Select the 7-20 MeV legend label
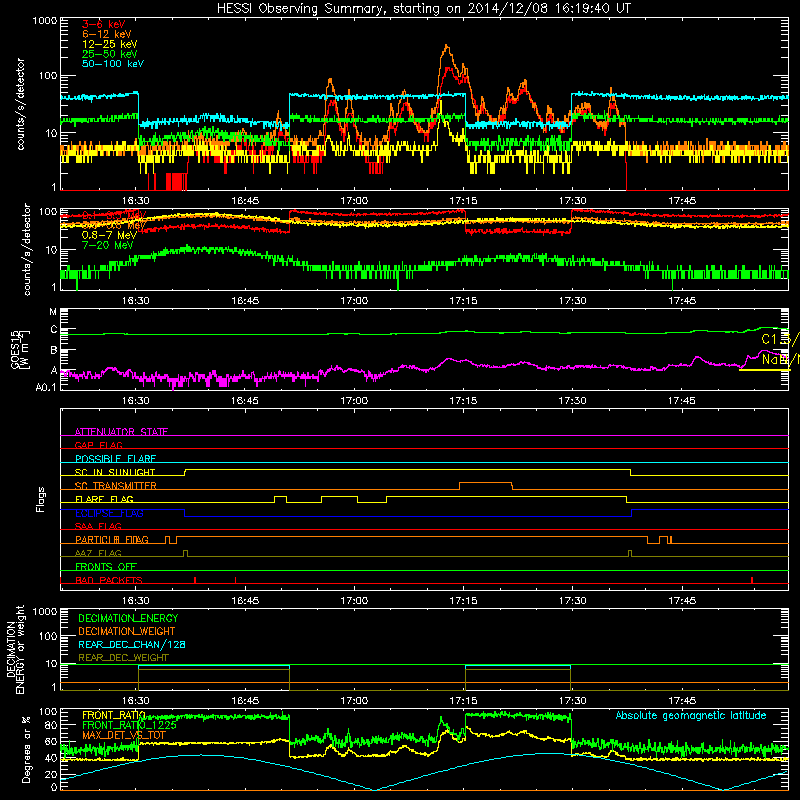The image size is (800, 800). [x=107, y=245]
